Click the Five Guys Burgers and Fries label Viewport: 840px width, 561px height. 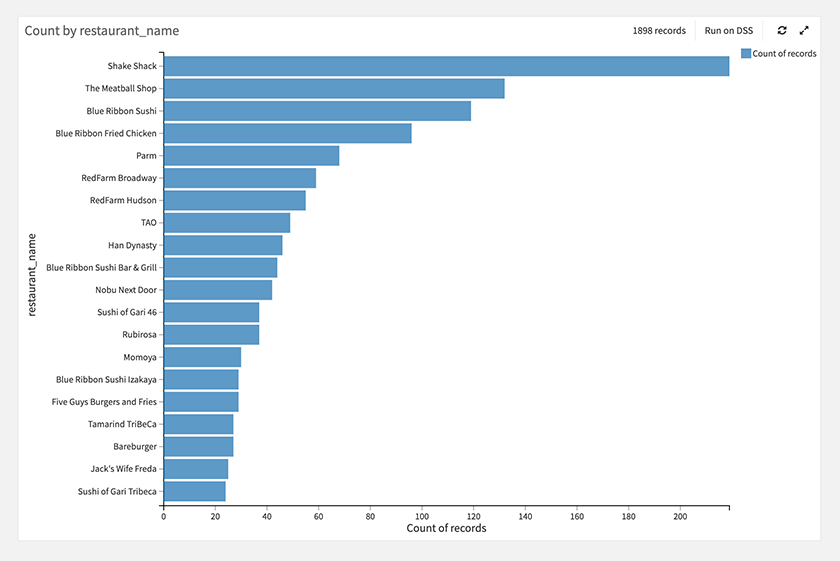pyautogui.click(x=104, y=402)
